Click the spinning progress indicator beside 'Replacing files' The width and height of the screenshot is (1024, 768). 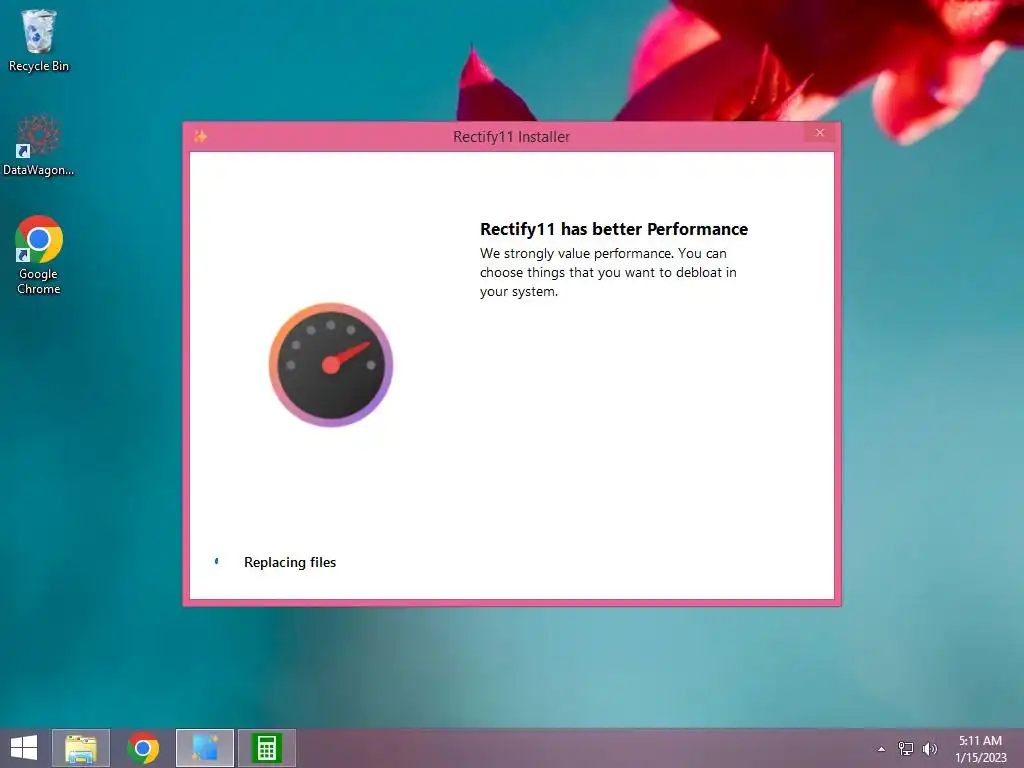tap(217, 561)
